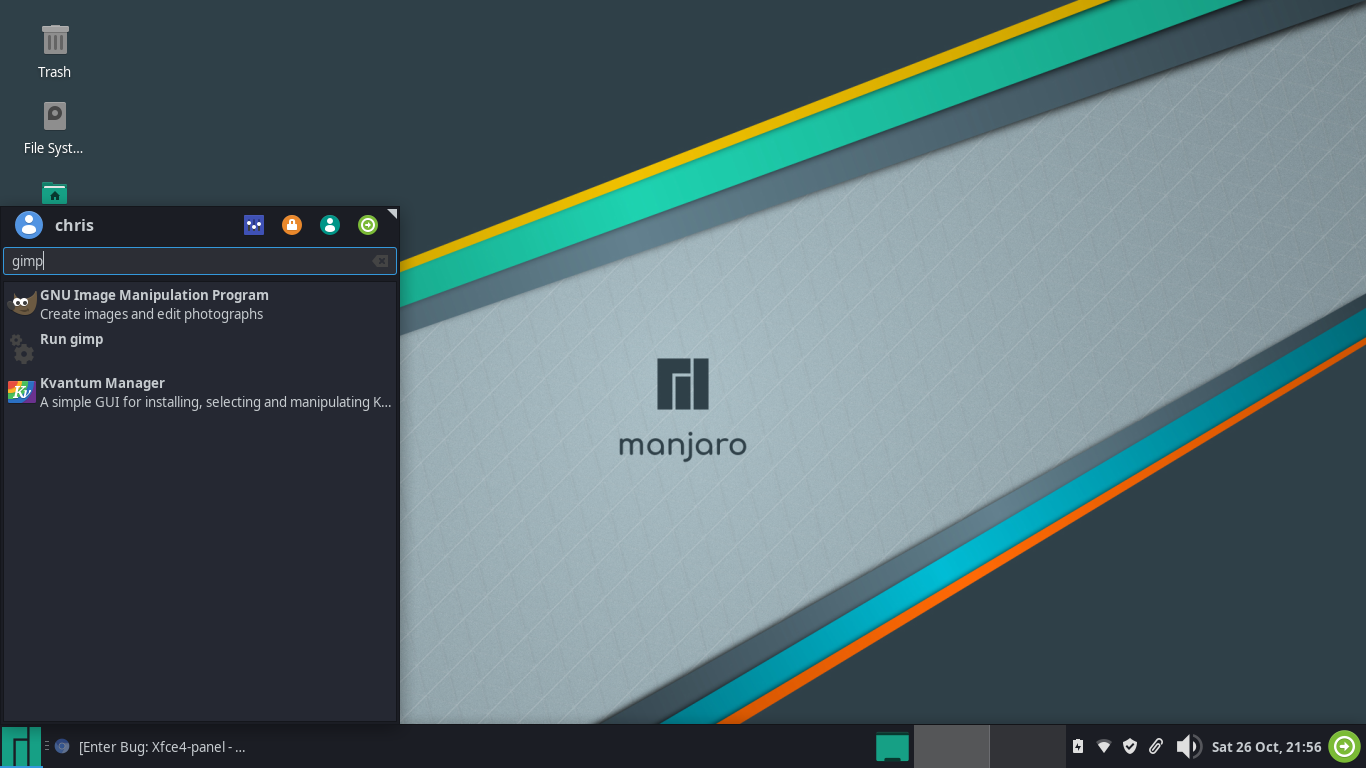Click the orange Lock Screen icon

(x=292, y=225)
